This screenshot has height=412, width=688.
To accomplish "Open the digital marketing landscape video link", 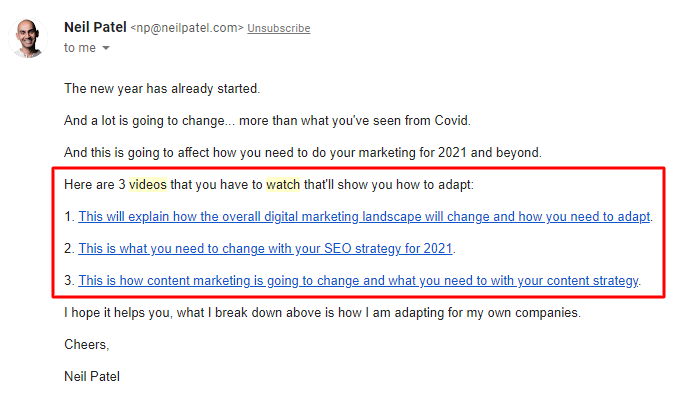I will click(364, 217).
